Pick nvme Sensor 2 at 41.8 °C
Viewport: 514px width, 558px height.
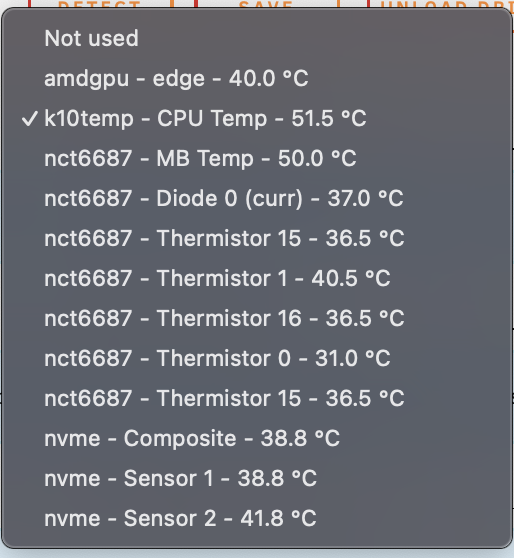pos(256,518)
